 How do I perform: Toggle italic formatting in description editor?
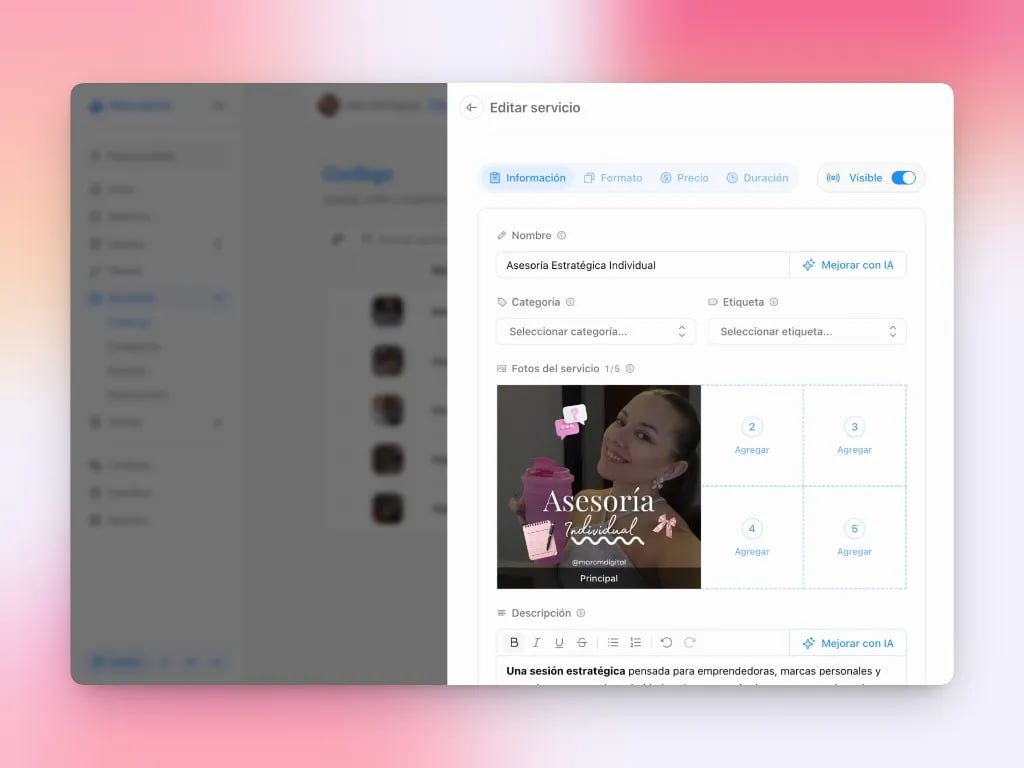[536, 643]
